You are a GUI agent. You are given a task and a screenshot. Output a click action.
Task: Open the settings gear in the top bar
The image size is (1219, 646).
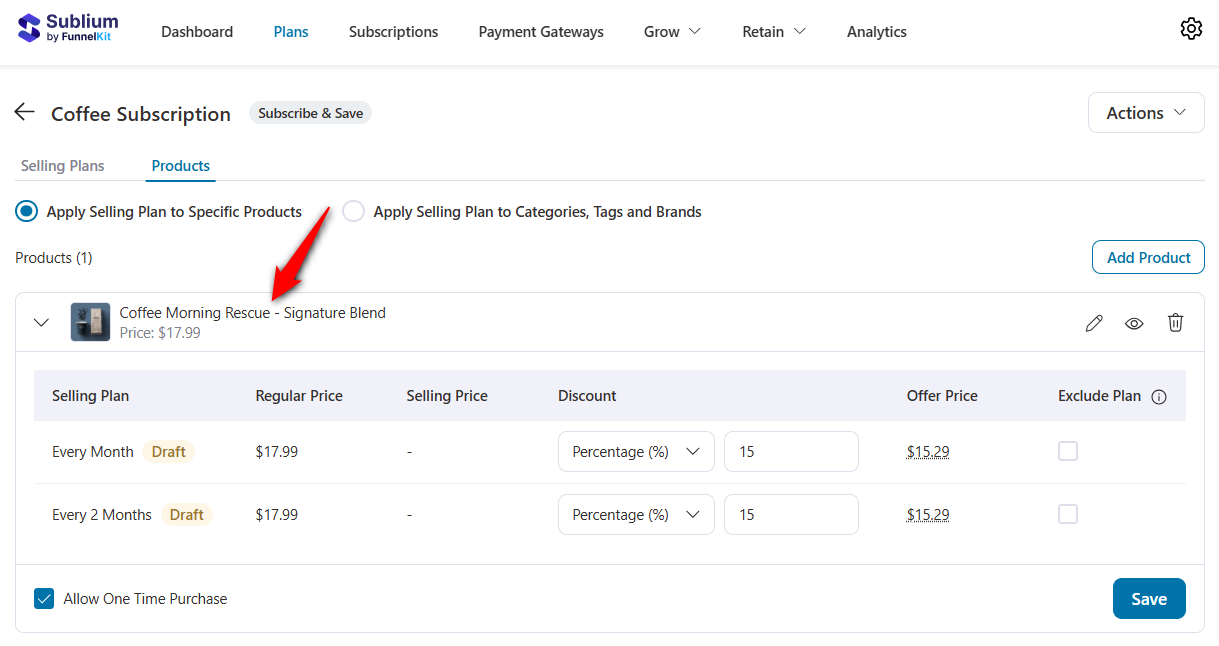coord(1191,29)
